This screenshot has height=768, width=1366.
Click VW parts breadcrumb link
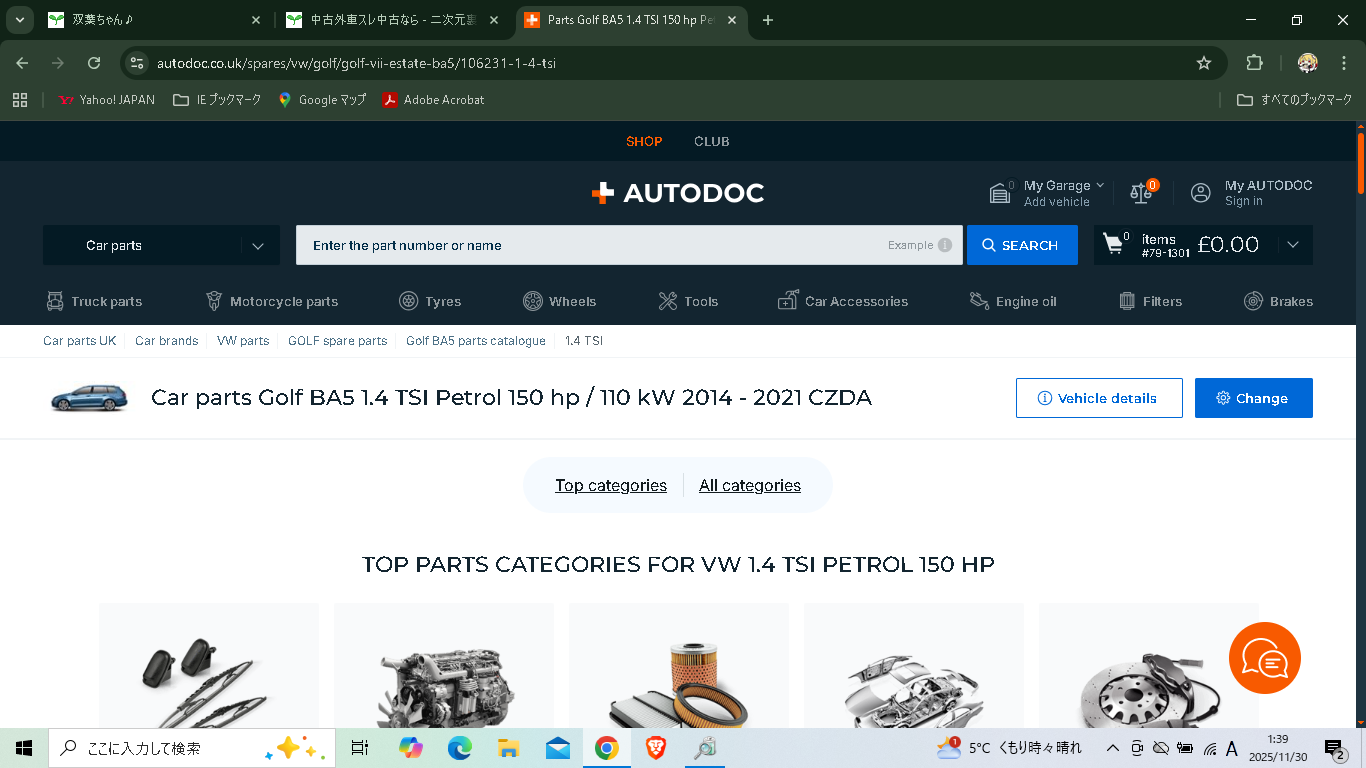point(243,341)
